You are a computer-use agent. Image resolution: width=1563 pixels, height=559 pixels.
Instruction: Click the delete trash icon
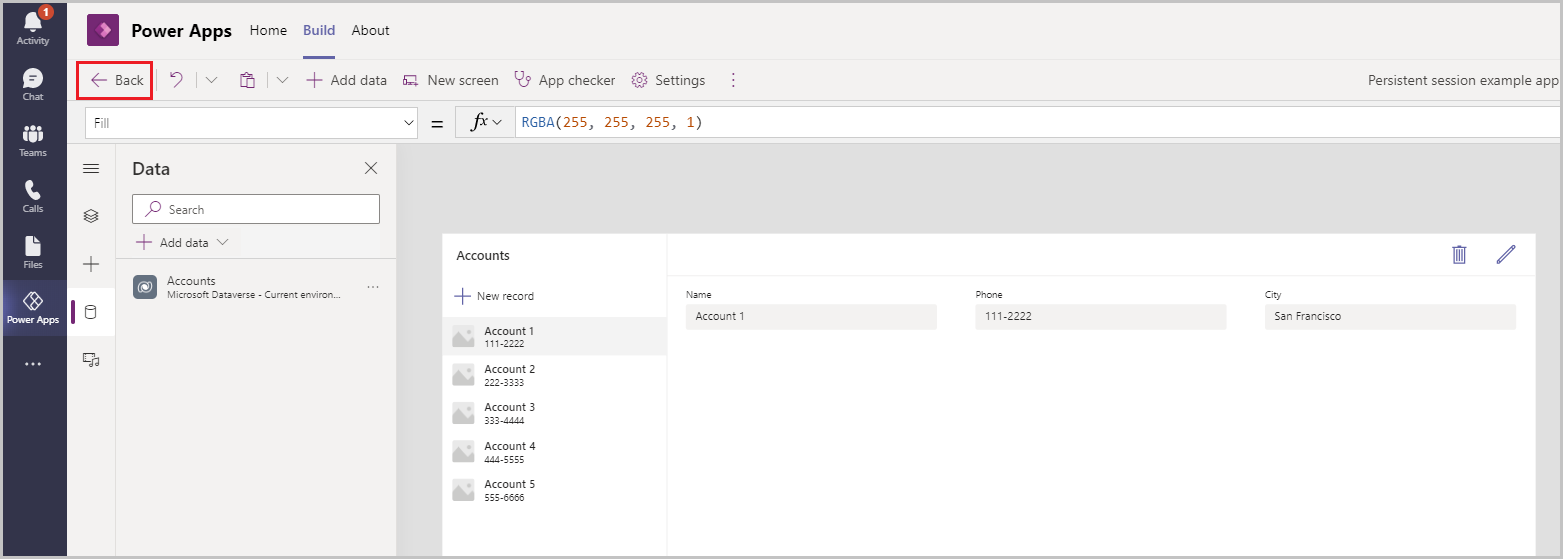pos(1459,254)
